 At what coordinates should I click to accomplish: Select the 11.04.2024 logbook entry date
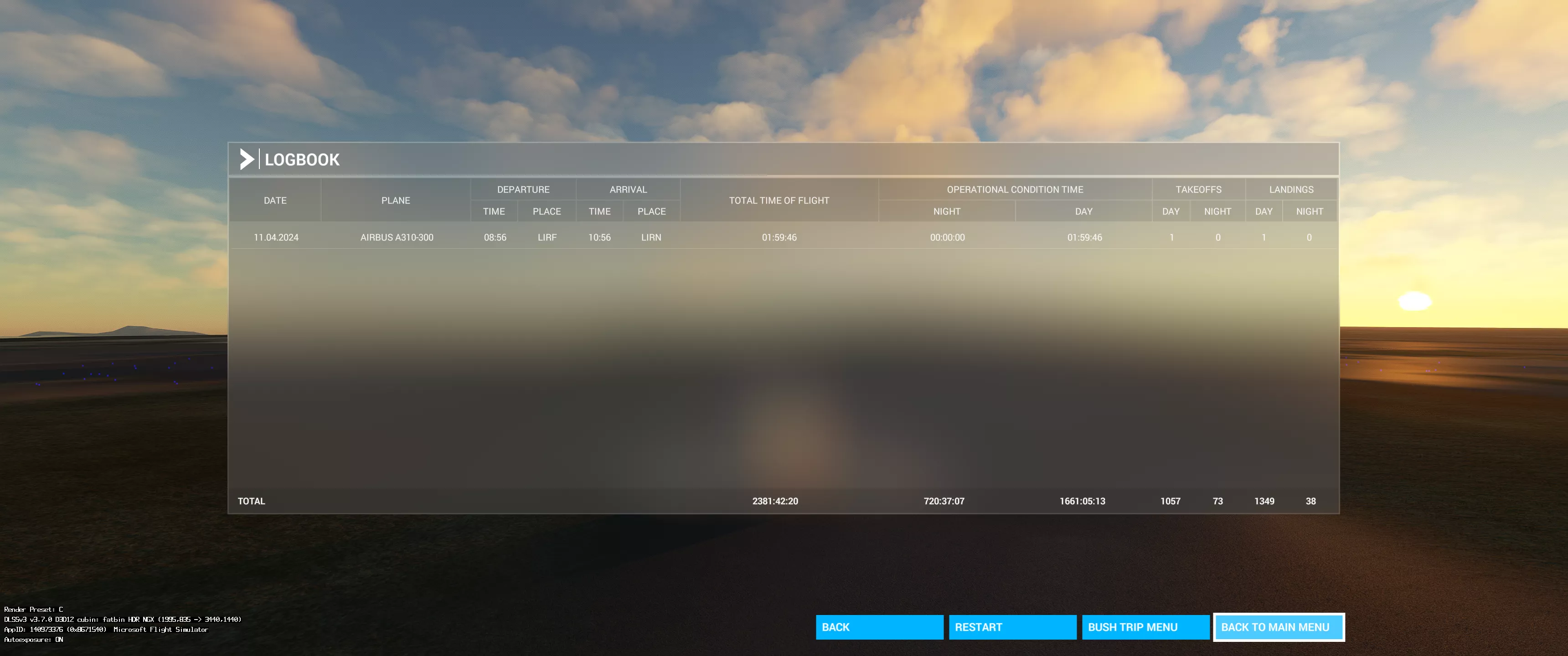(x=276, y=237)
